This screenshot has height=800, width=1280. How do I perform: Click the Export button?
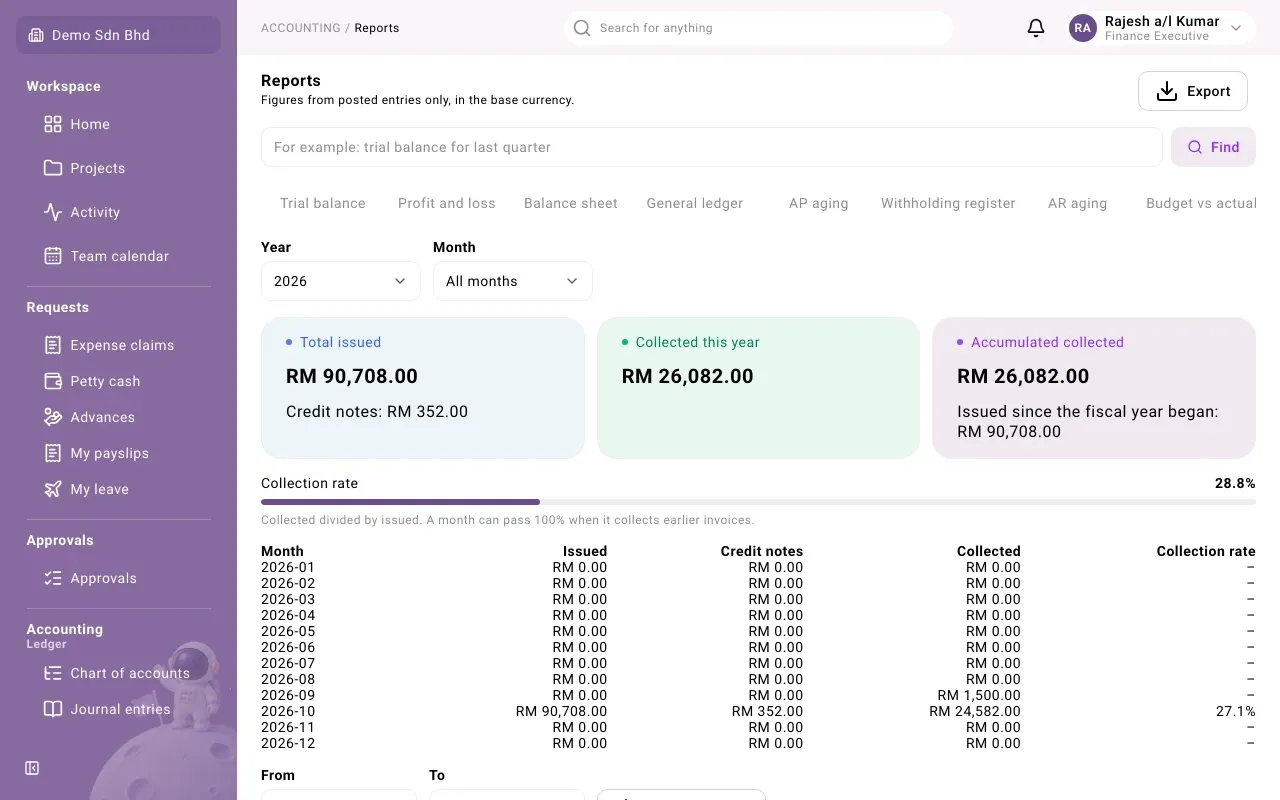tap(1193, 91)
